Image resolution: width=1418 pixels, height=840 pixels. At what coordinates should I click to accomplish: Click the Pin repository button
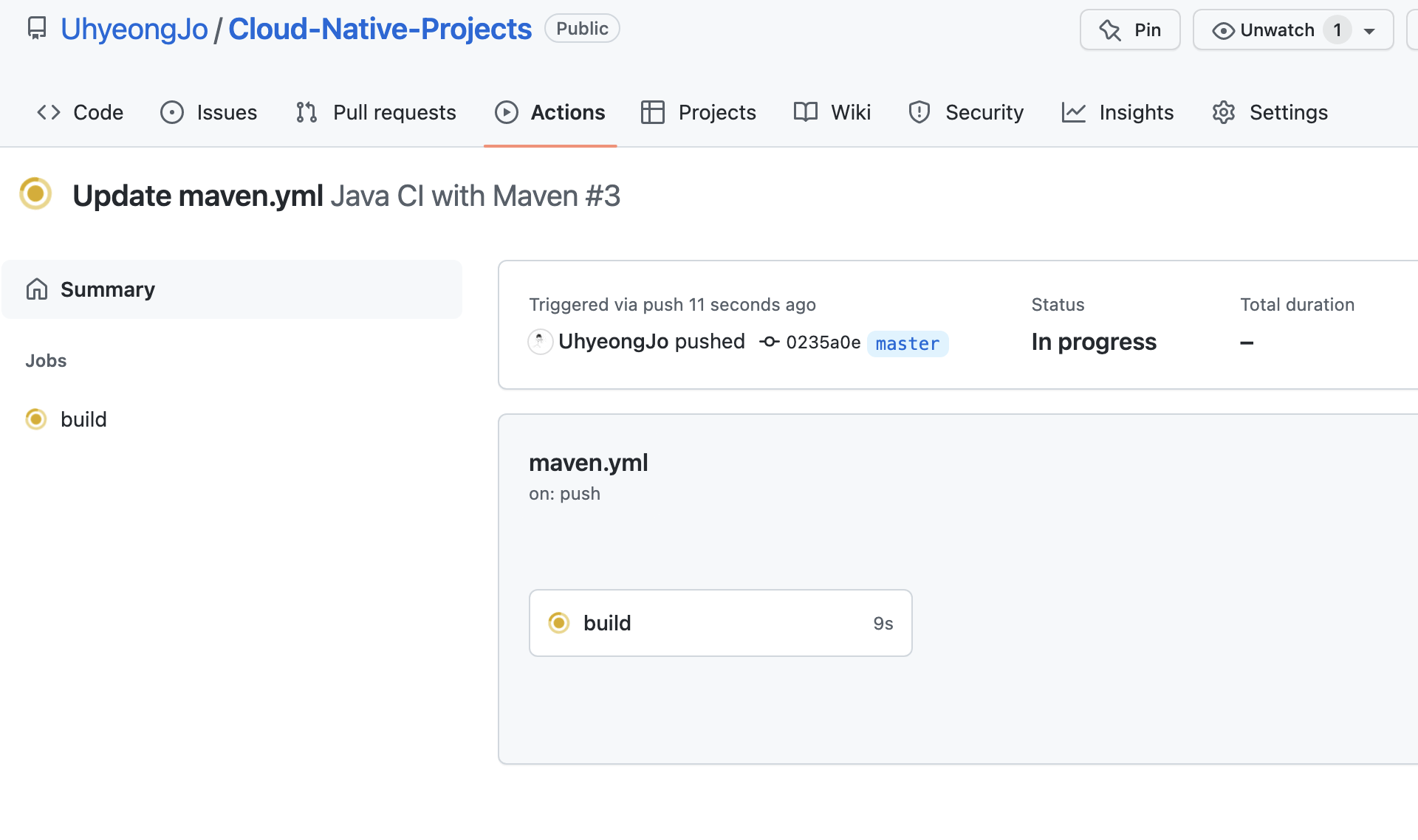(1130, 30)
